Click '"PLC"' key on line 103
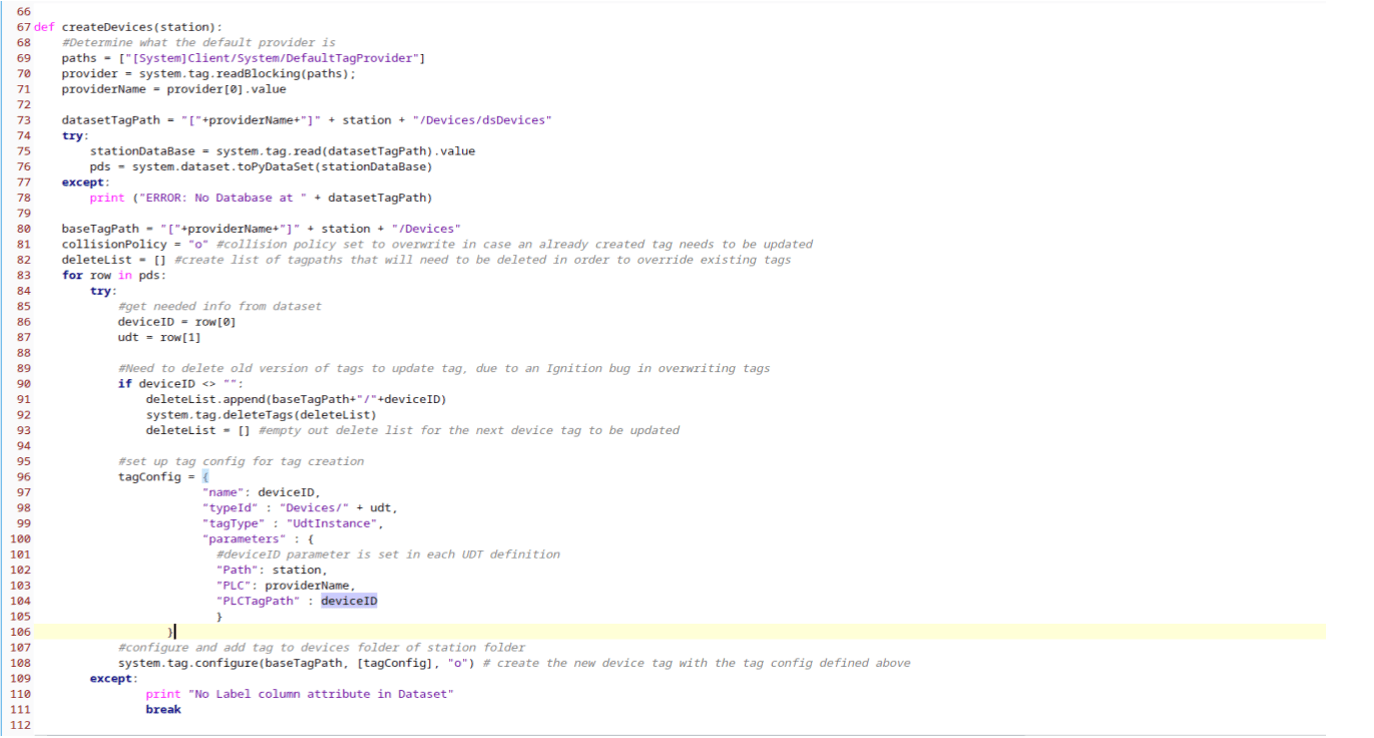This screenshot has width=1374, height=738. click(234, 585)
